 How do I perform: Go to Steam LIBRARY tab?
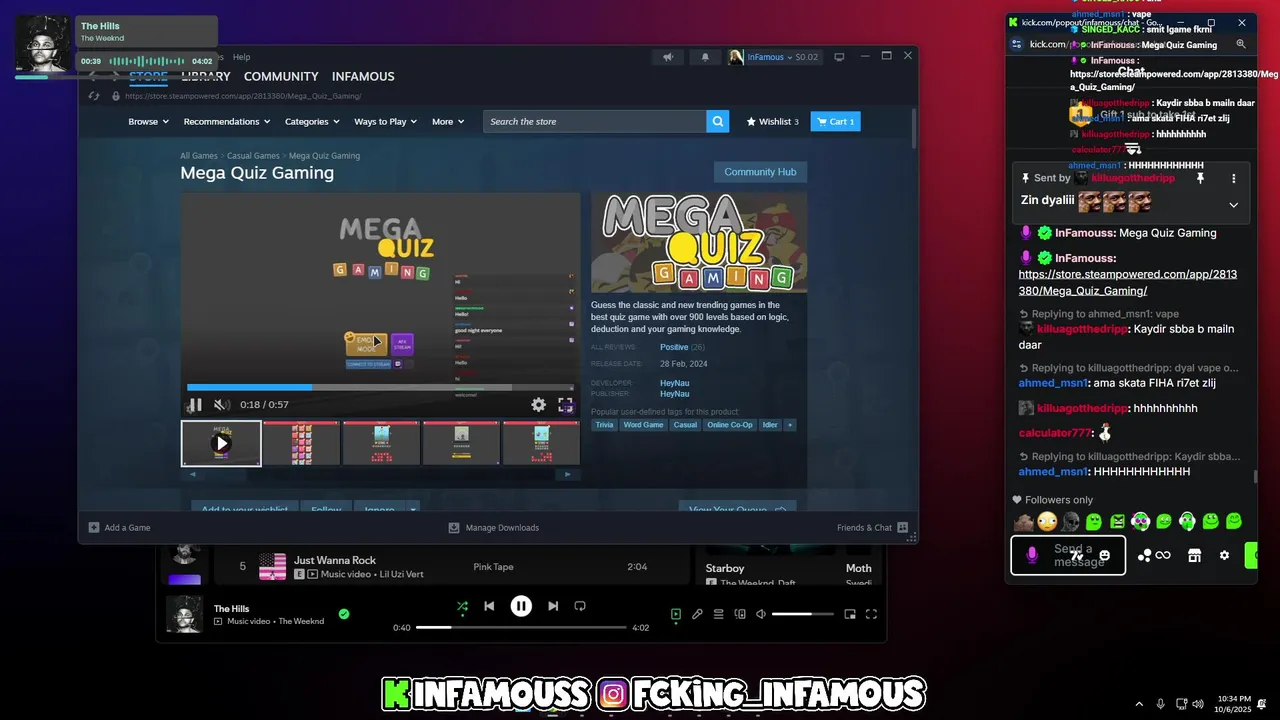click(x=206, y=76)
